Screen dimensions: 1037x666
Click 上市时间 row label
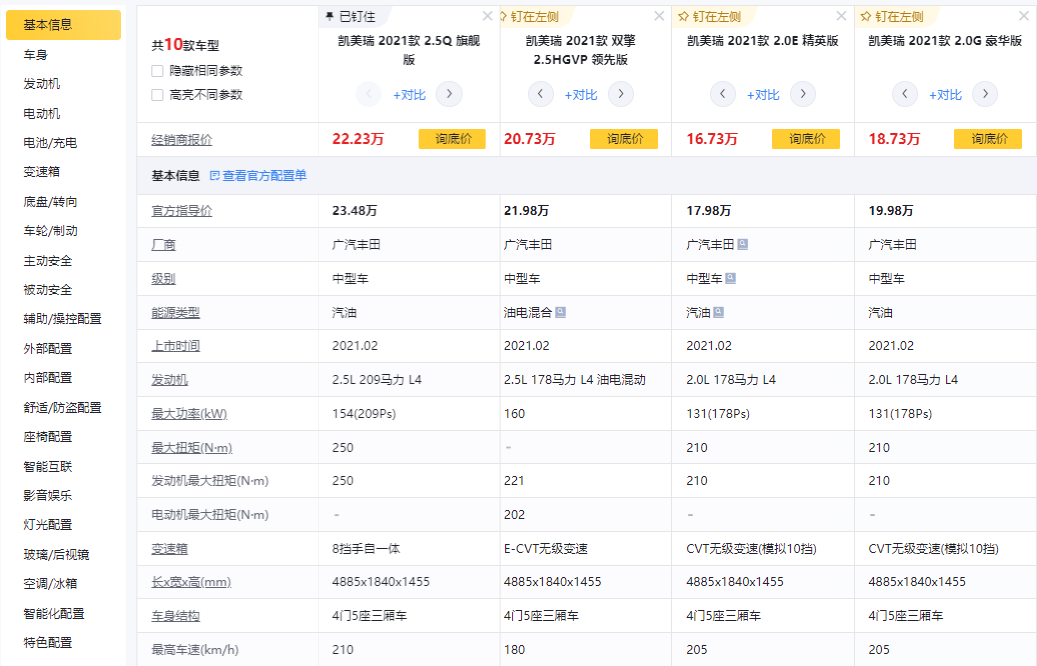175,345
